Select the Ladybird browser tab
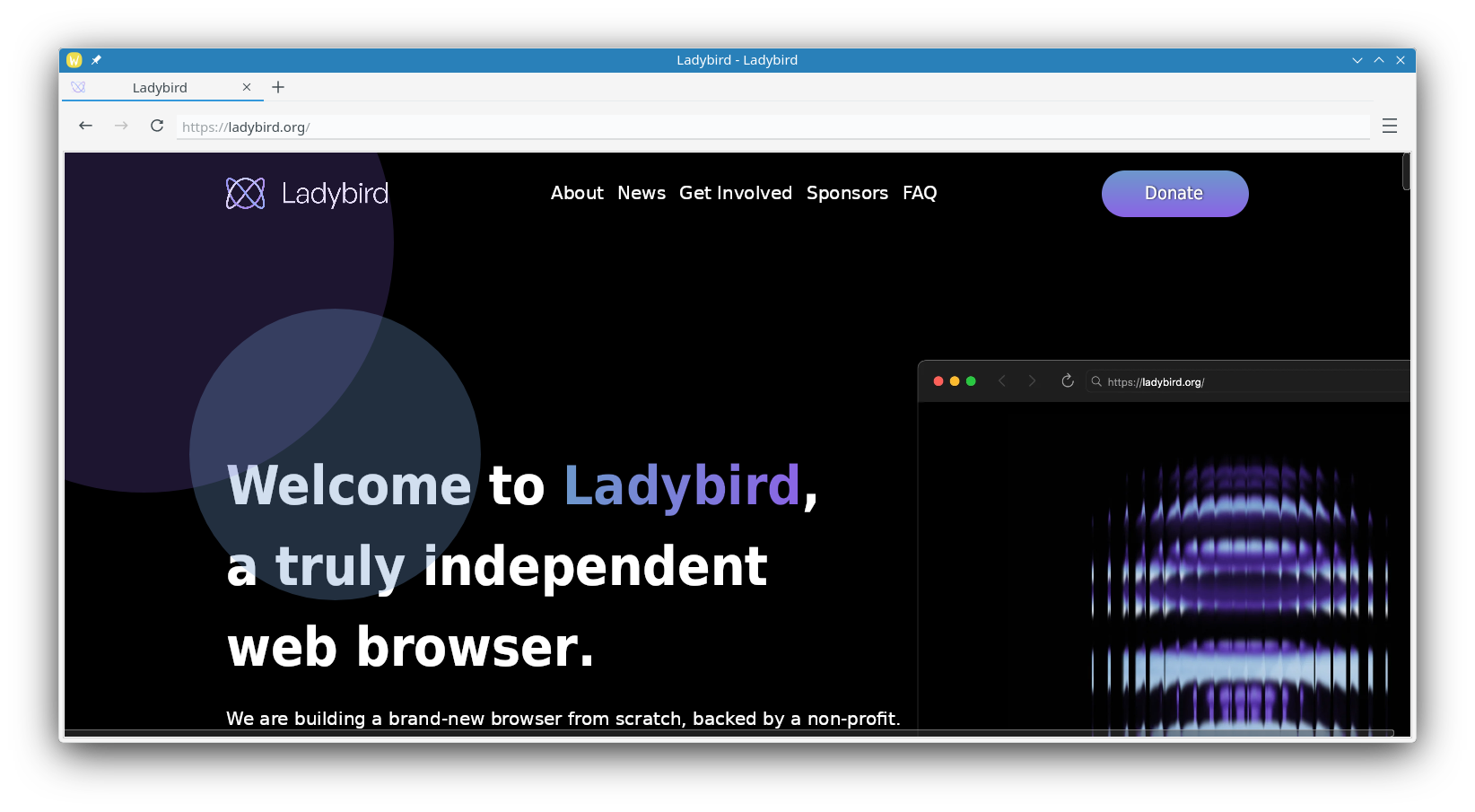 coord(160,88)
